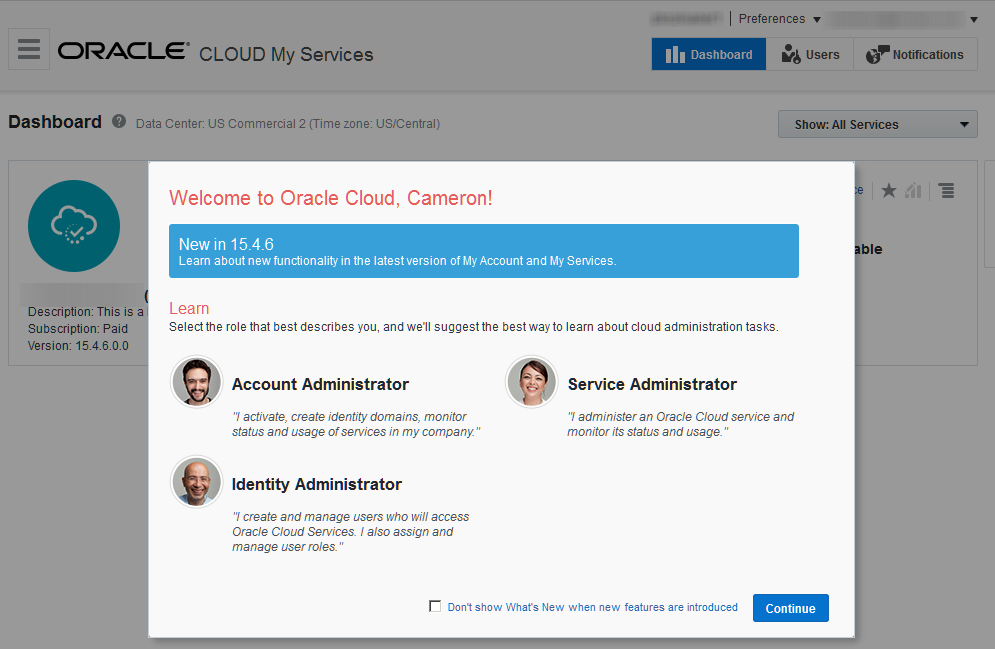Viewport: 995px width, 649px height.
Task: Click the cloud service icon on card
Action: (74, 226)
